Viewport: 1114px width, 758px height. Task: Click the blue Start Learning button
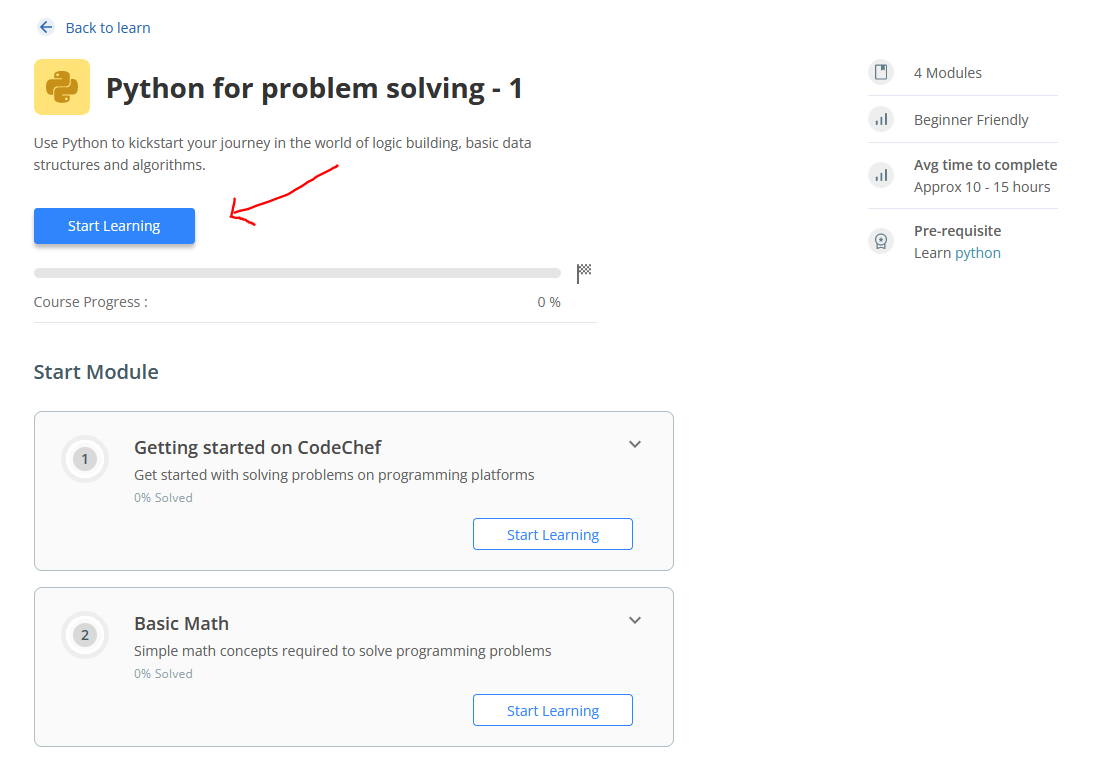113,225
